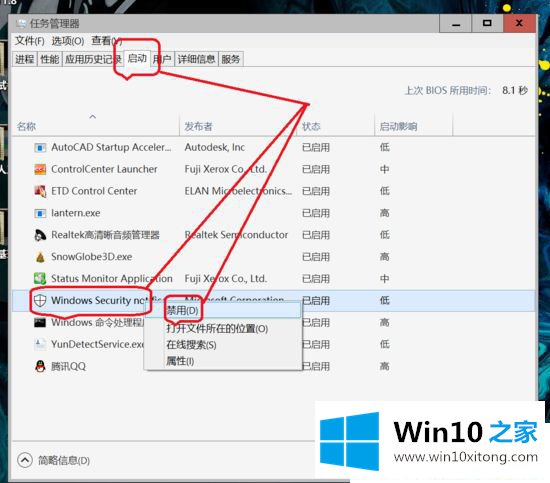Click 中 impact in the ControlCenter Launcher row
550x483 pixels.
(x=384, y=169)
